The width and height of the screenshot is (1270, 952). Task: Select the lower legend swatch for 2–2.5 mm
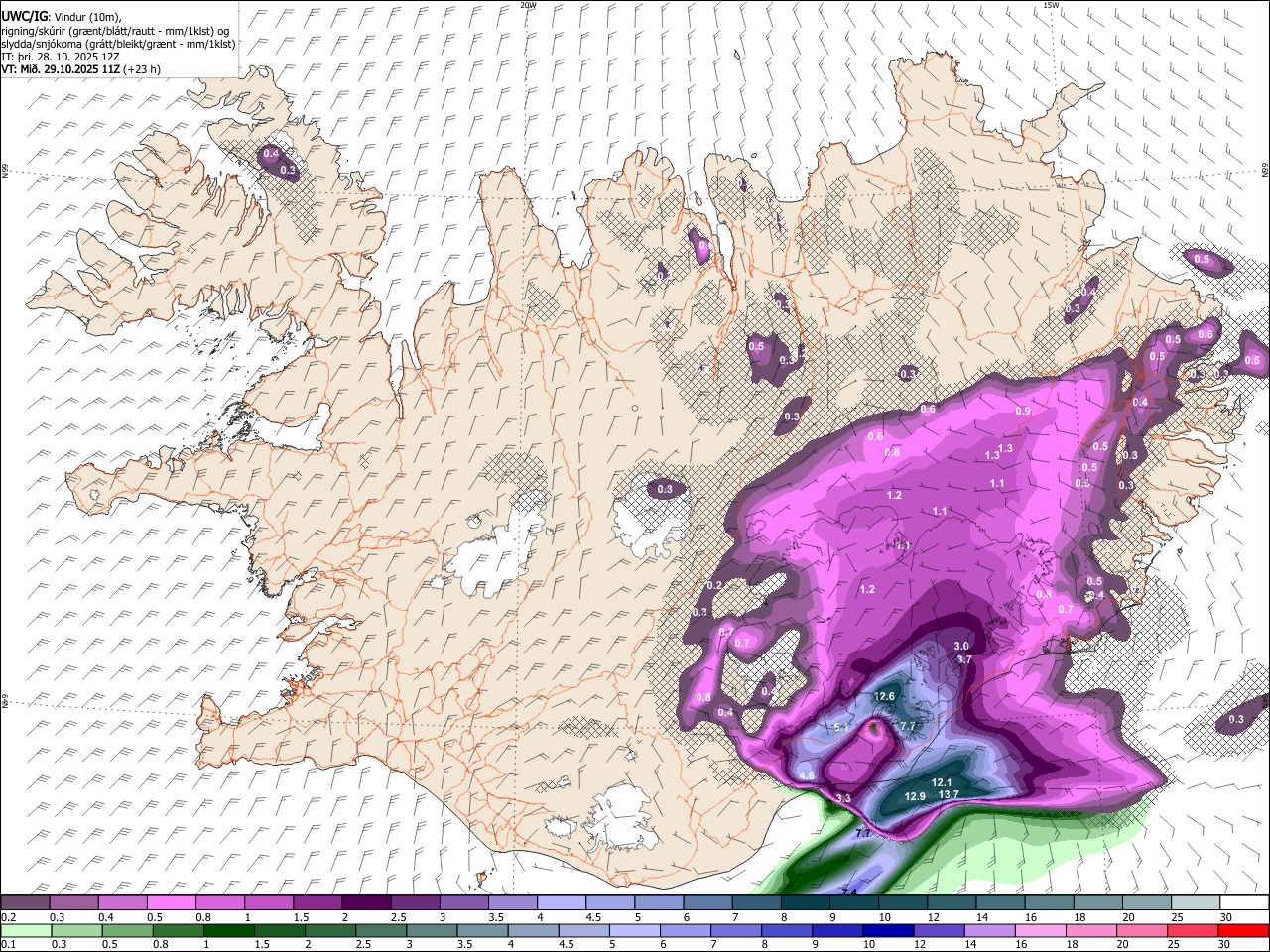point(329,930)
